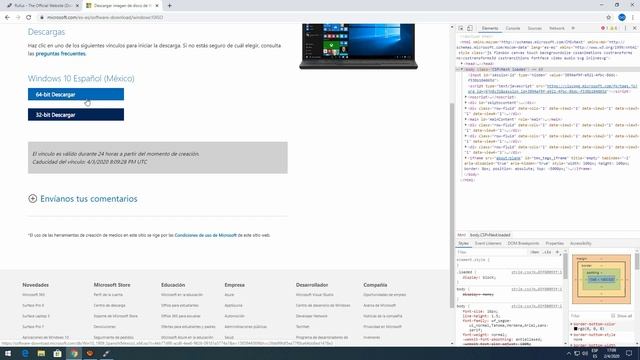Click the about:blank iframe src link
Screen dimensions: 640x360
click(x=508, y=158)
